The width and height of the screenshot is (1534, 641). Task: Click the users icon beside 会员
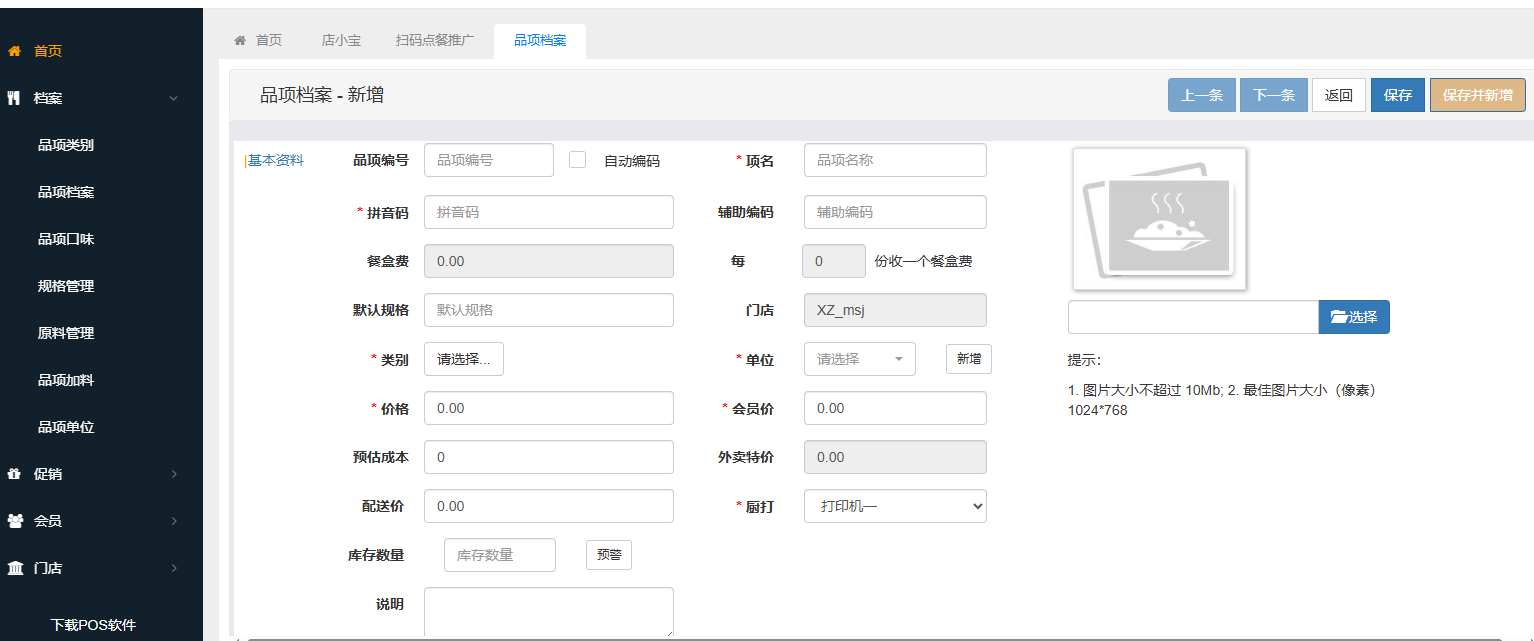pos(15,521)
